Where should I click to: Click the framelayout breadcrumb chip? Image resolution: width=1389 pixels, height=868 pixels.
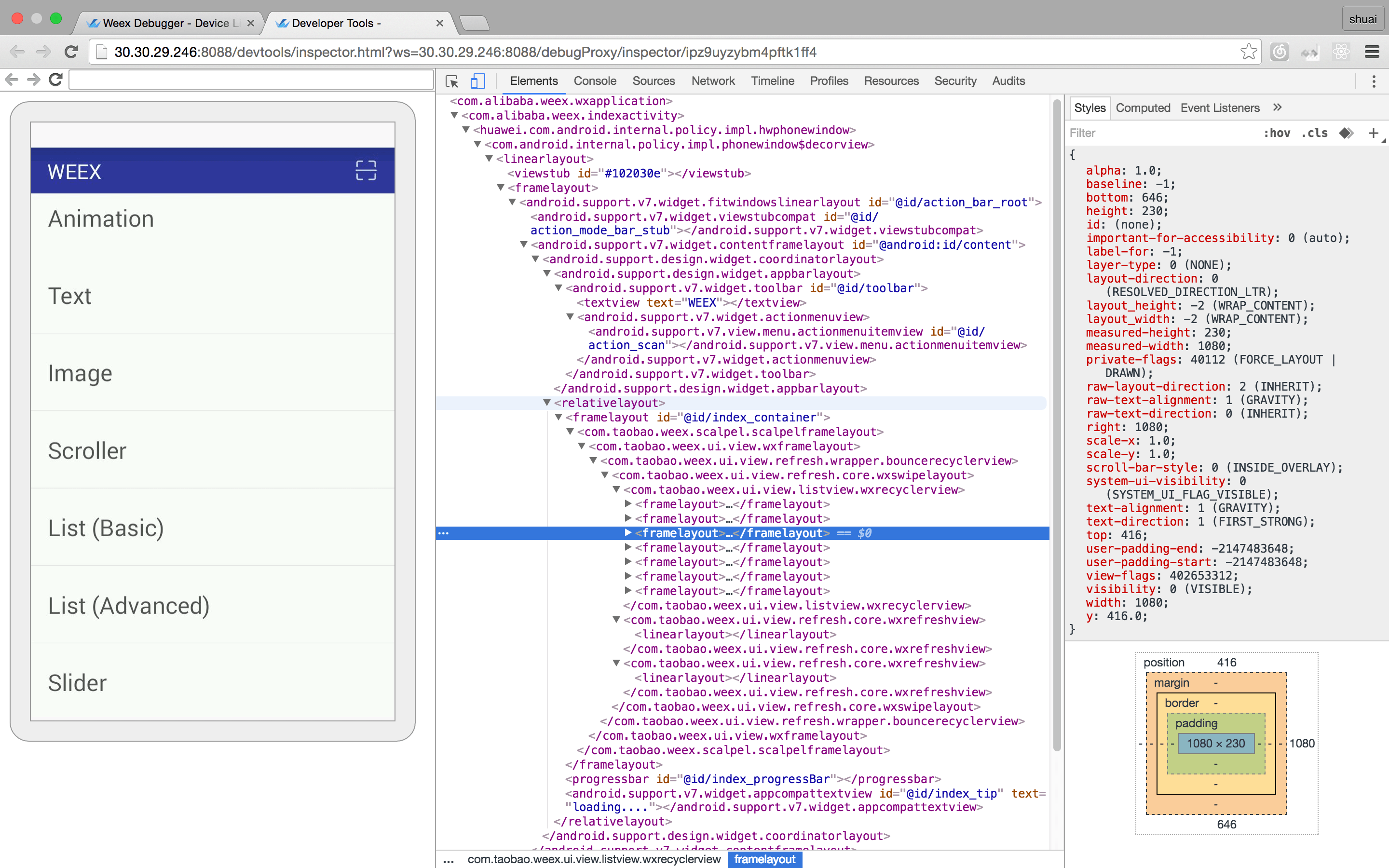pyautogui.click(x=764, y=859)
